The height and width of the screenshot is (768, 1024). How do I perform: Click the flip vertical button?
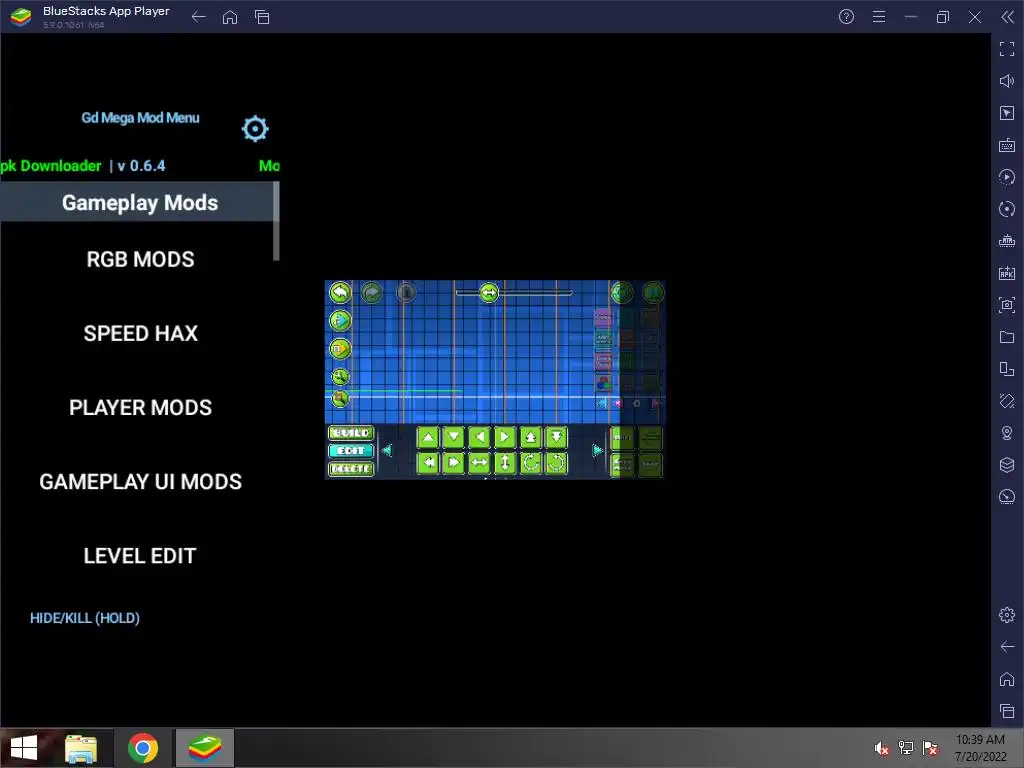coord(504,463)
